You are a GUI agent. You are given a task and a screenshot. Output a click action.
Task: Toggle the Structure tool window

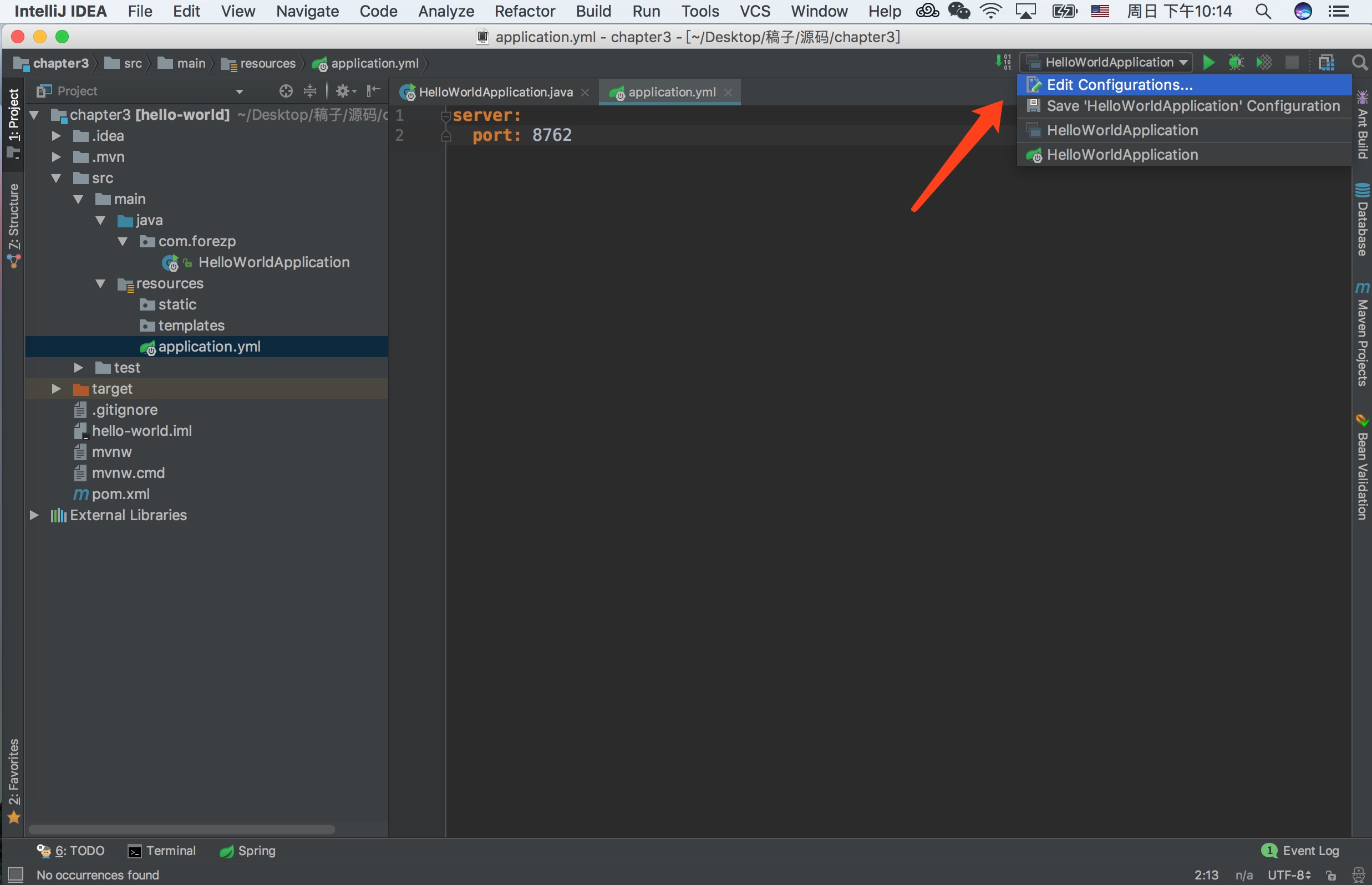coord(13,224)
